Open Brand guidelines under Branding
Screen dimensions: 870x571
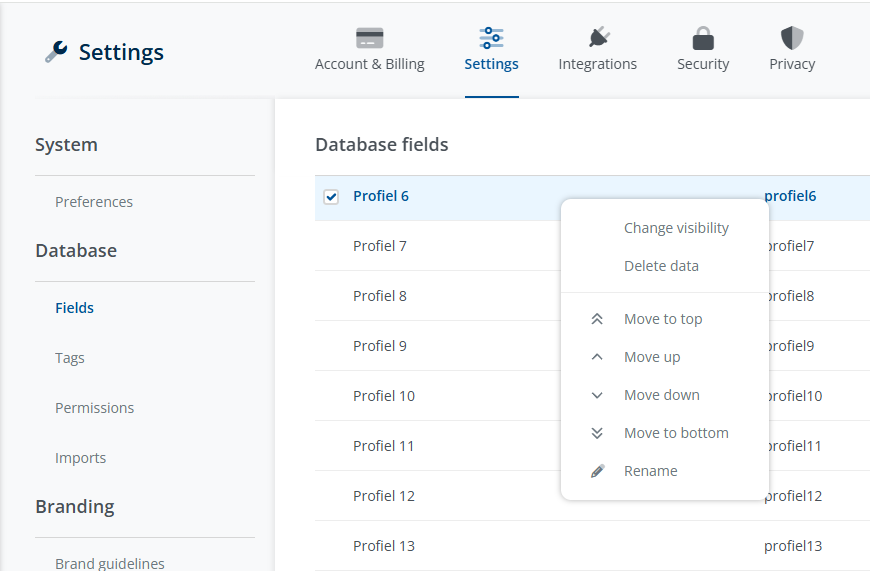[110, 563]
